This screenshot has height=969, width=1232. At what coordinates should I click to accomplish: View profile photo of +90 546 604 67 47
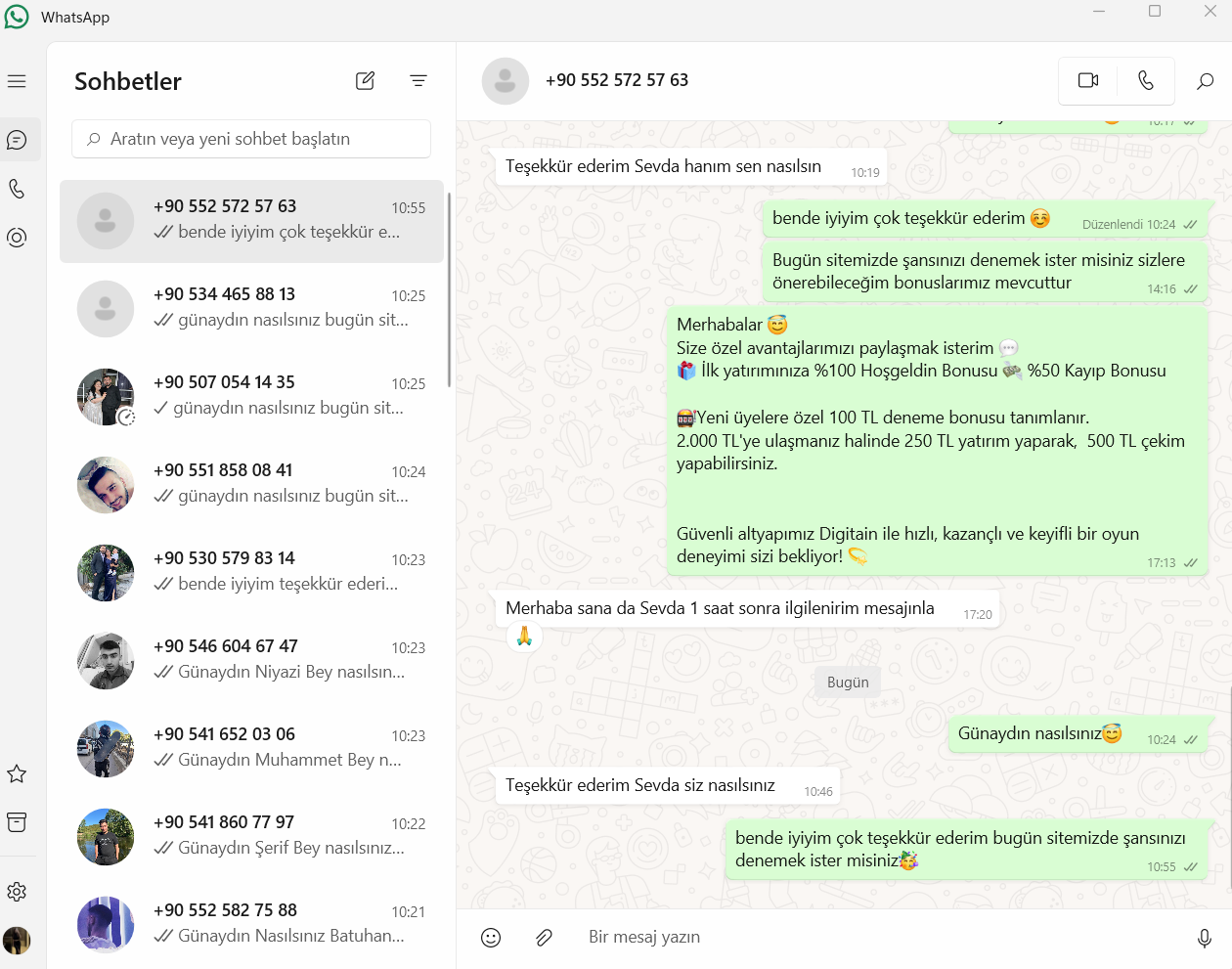click(106, 661)
